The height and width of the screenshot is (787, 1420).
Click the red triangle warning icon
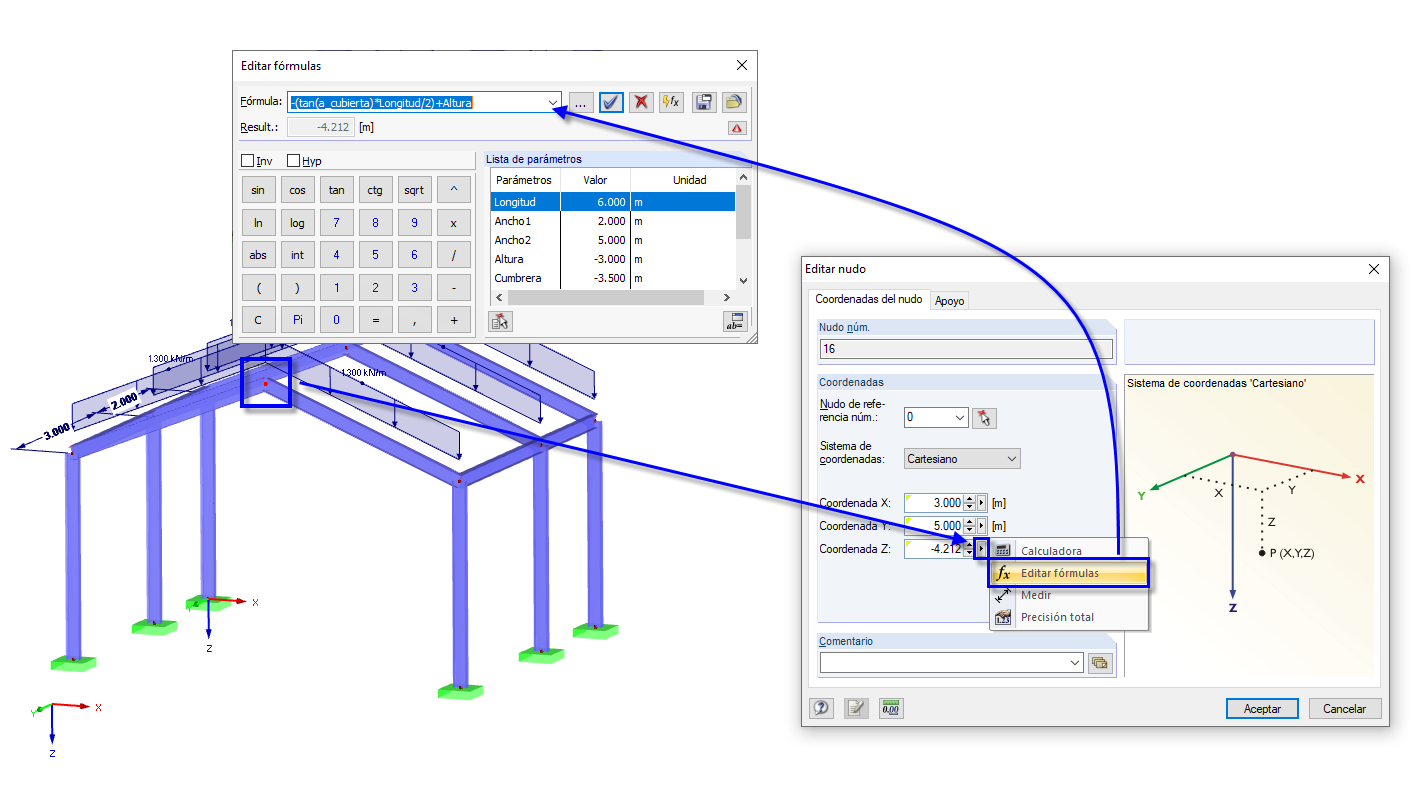736,128
